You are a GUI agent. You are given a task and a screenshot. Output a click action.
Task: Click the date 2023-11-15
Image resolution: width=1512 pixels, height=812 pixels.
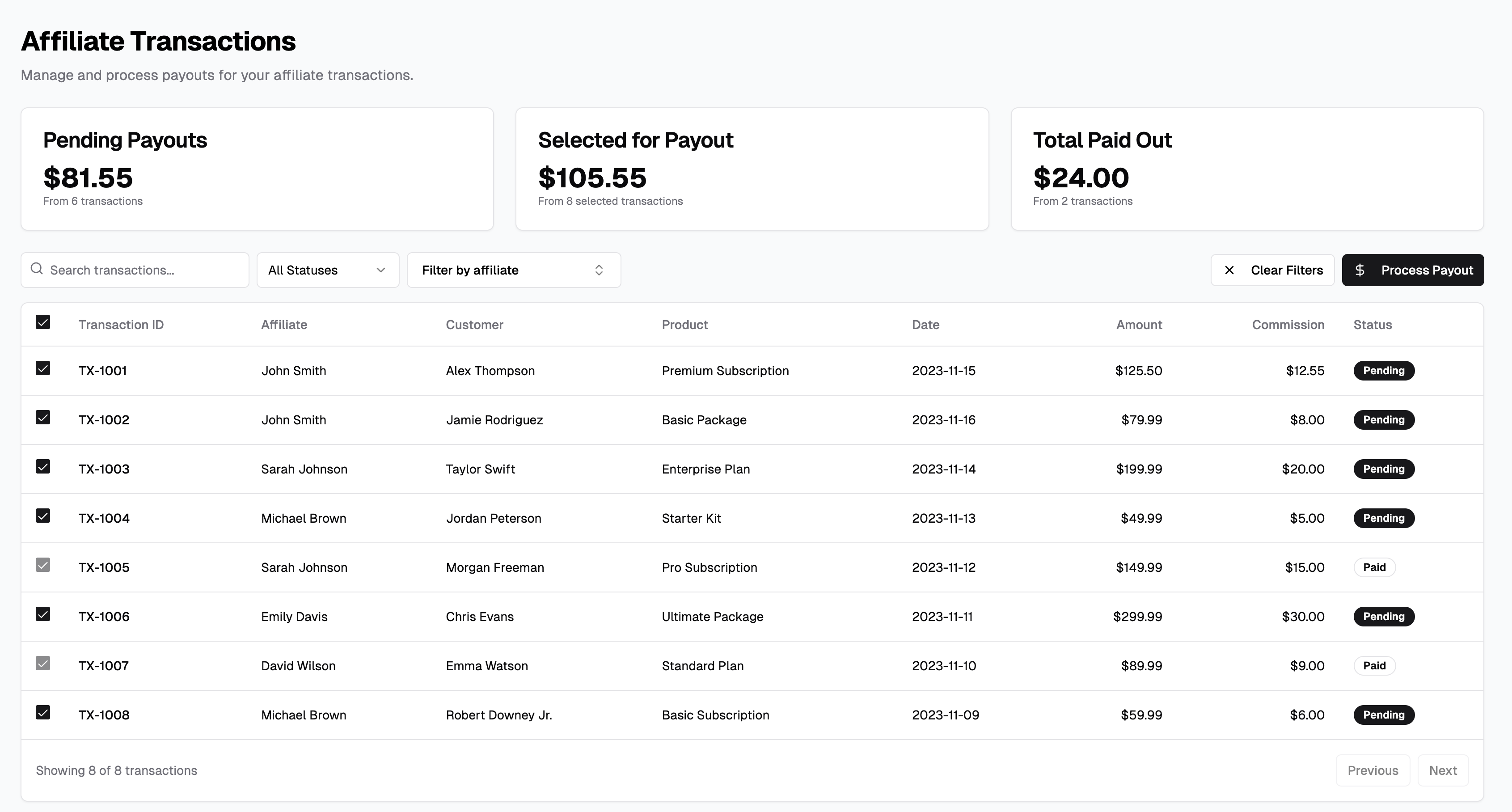[943, 371]
